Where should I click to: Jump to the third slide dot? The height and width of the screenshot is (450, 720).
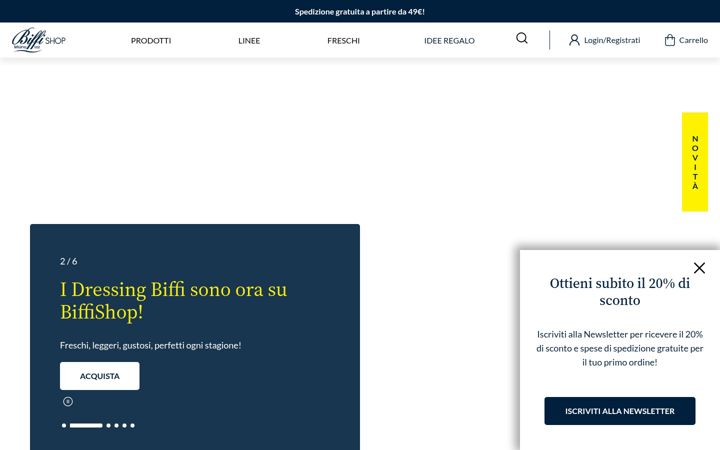click(108, 426)
